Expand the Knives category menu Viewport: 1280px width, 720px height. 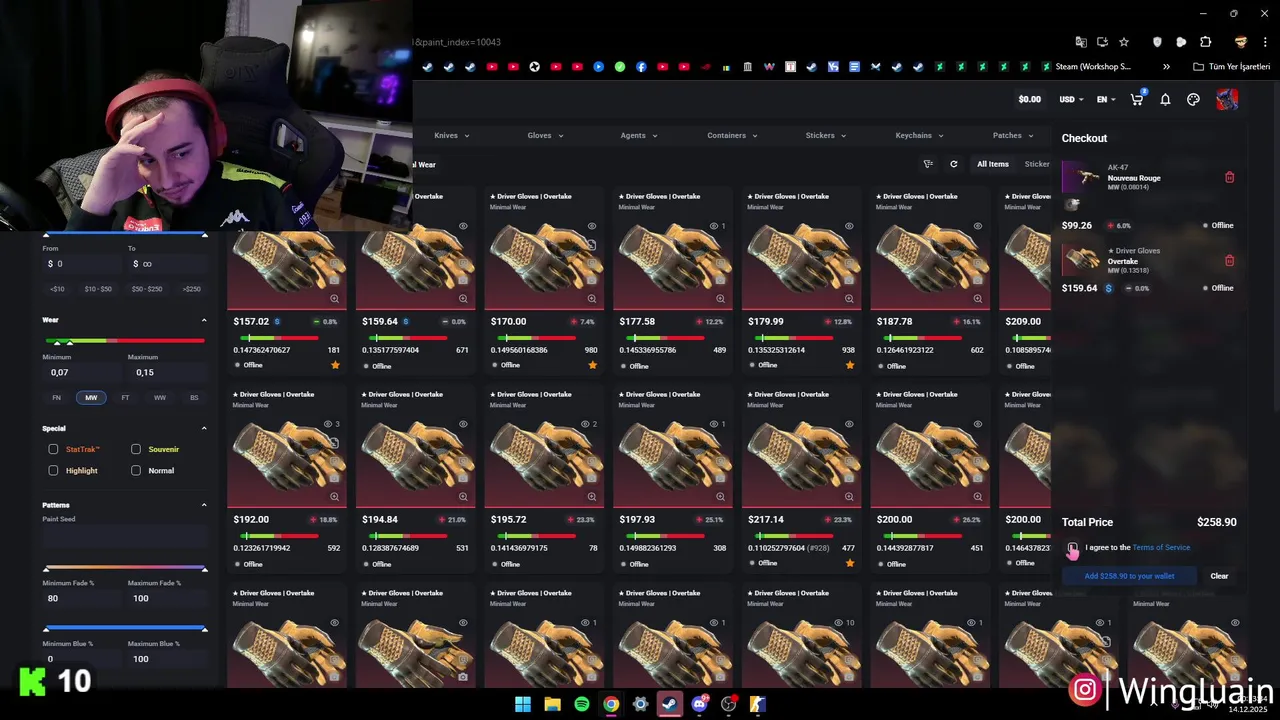452,135
